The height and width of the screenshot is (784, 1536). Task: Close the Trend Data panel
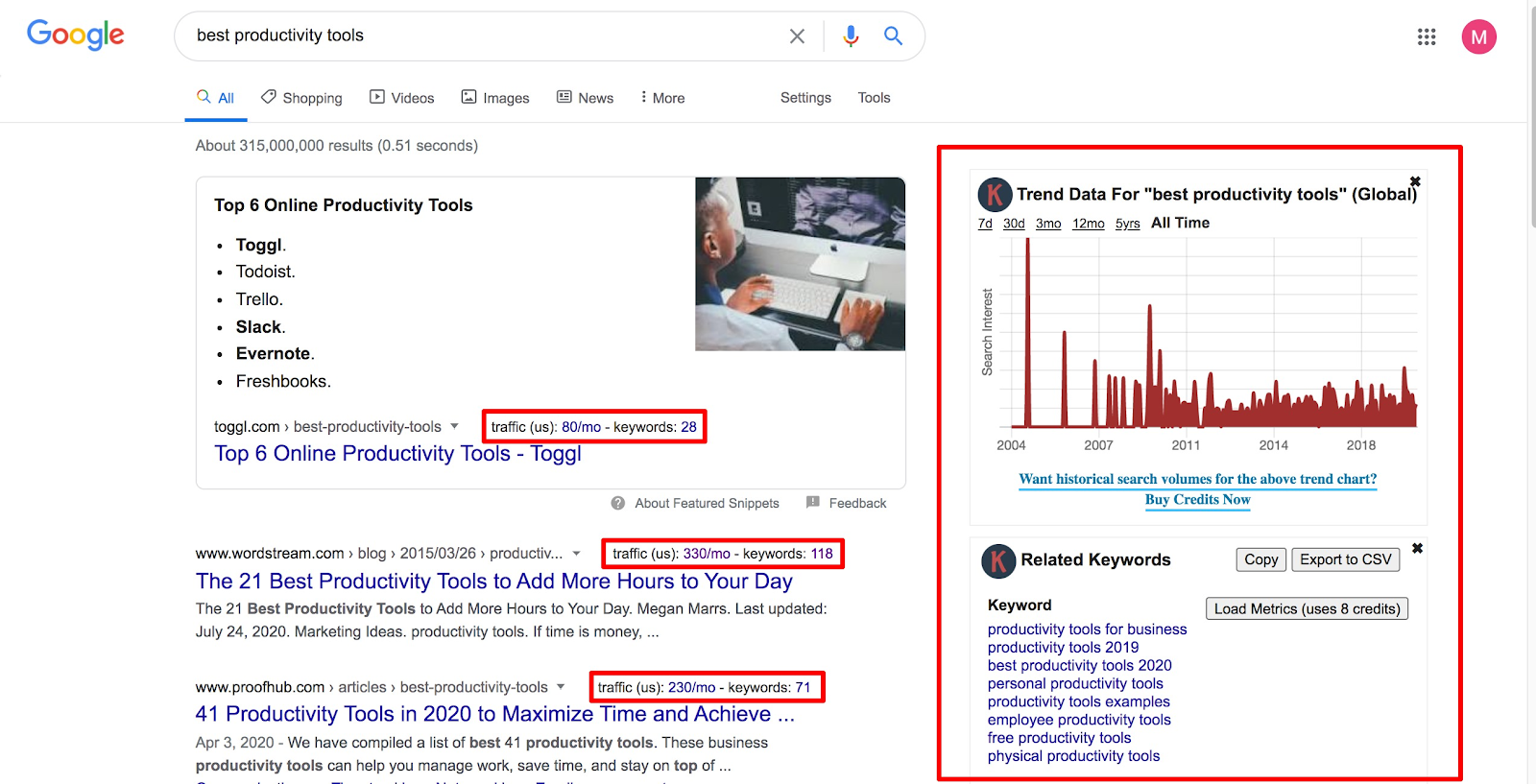click(x=1415, y=181)
